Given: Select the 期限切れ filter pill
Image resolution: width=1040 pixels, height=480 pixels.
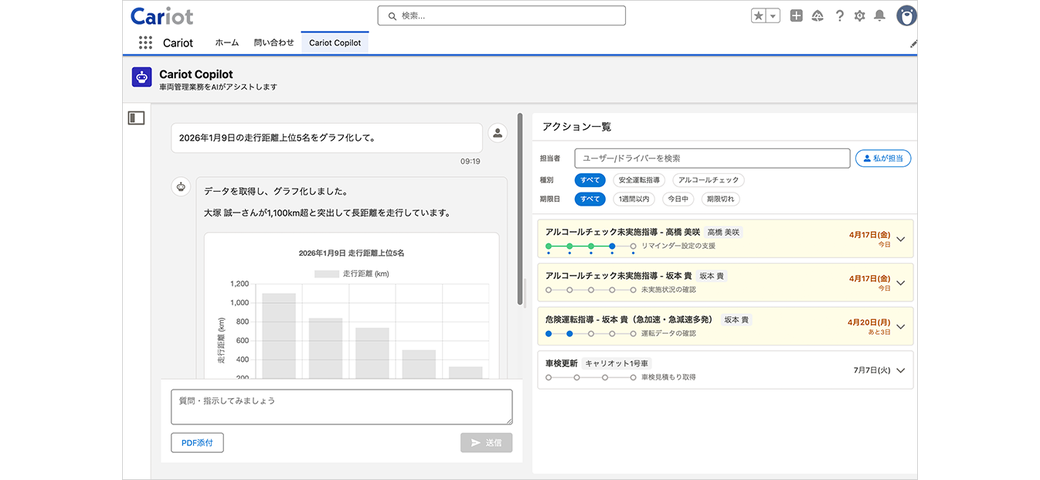Looking at the screenshot, I should 720,199.
